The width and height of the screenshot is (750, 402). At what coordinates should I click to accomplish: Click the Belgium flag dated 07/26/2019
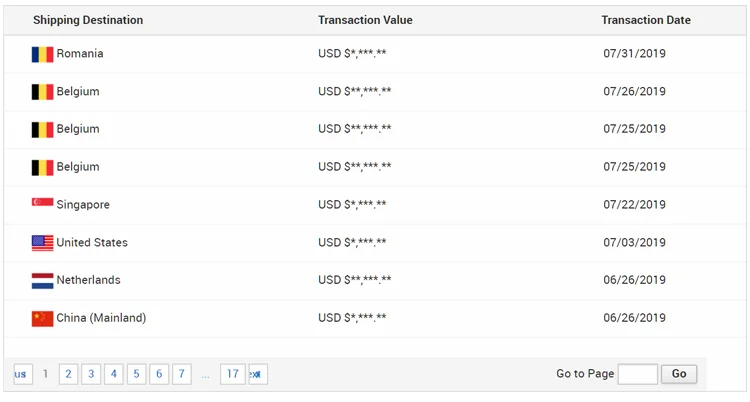click(42, 92)
